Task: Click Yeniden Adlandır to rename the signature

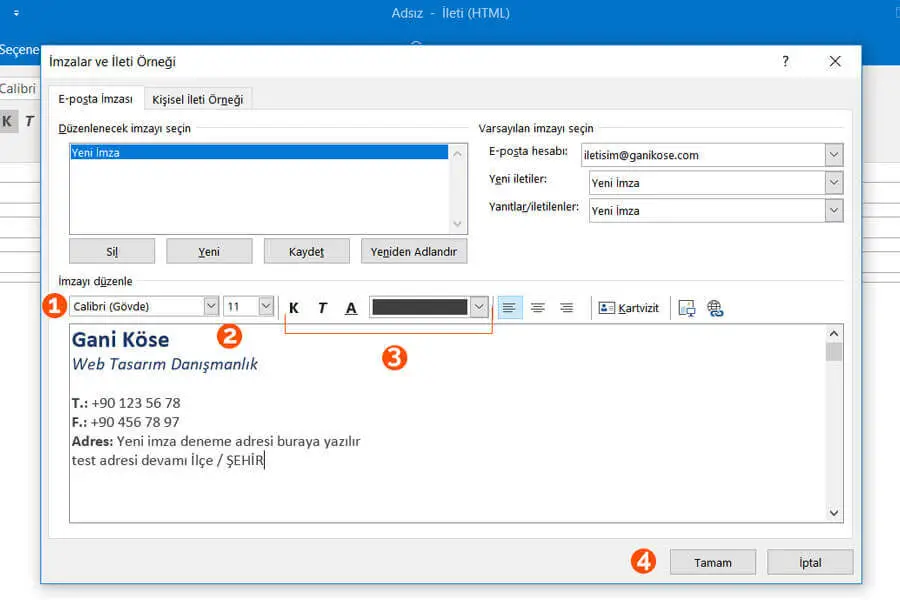Action: coord(414,251)
